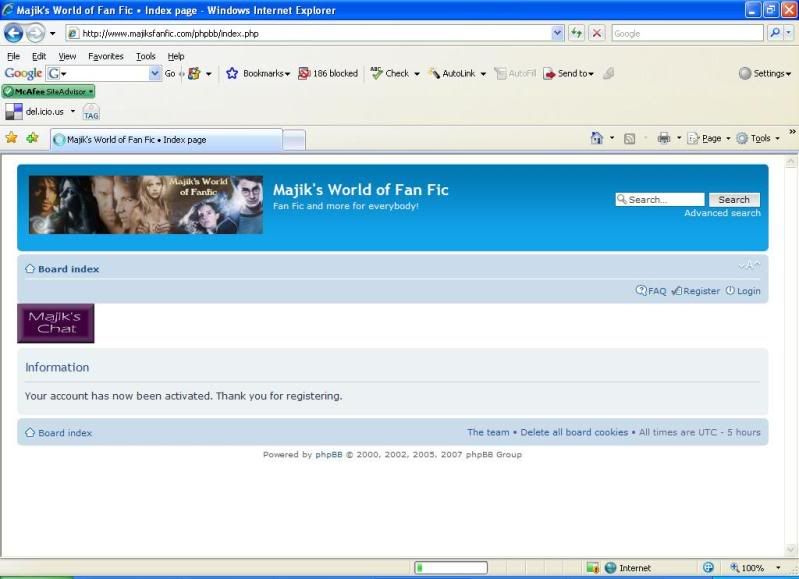Screen dimensions: 799x579
Task: Open the Favorites menu
Action: click(x=105, y=56)
